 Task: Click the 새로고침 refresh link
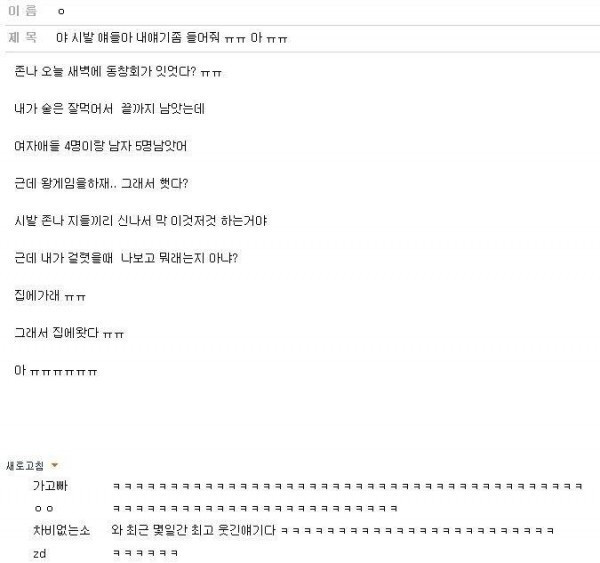click(x=25, y=465)
